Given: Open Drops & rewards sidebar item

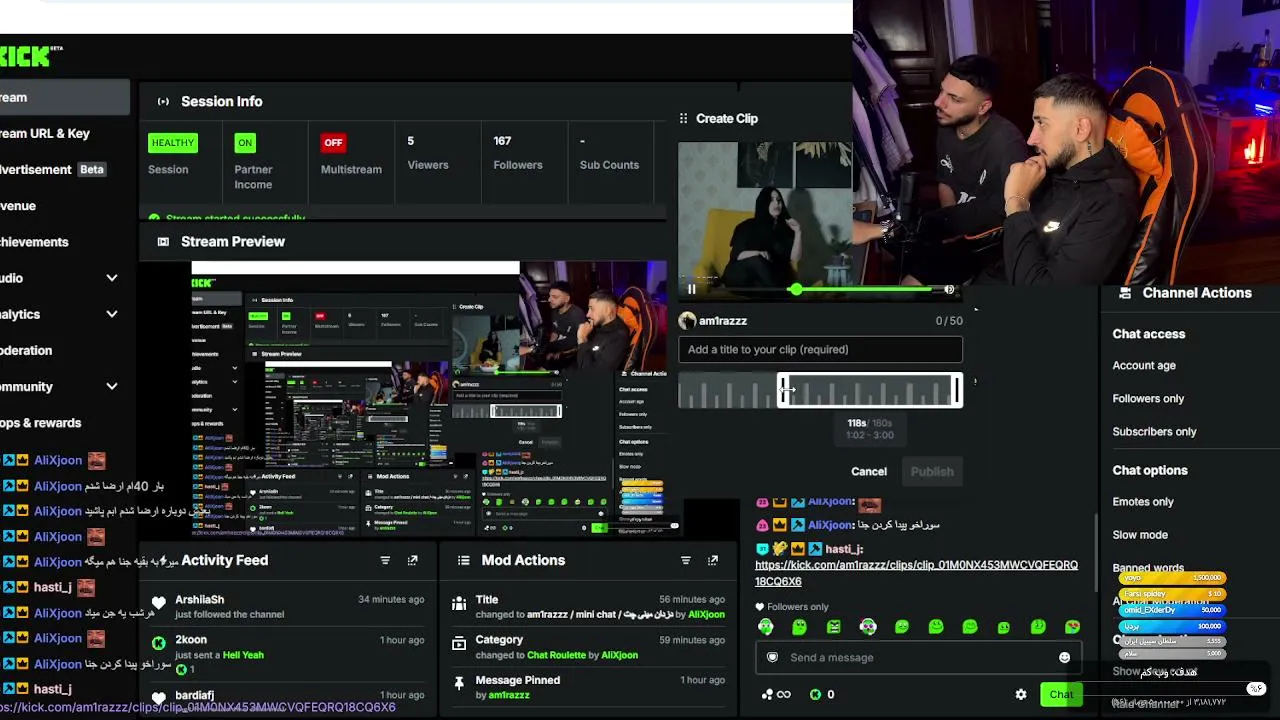Looking at the screenshot, I should pyautogui.click(x=41, y=422).
